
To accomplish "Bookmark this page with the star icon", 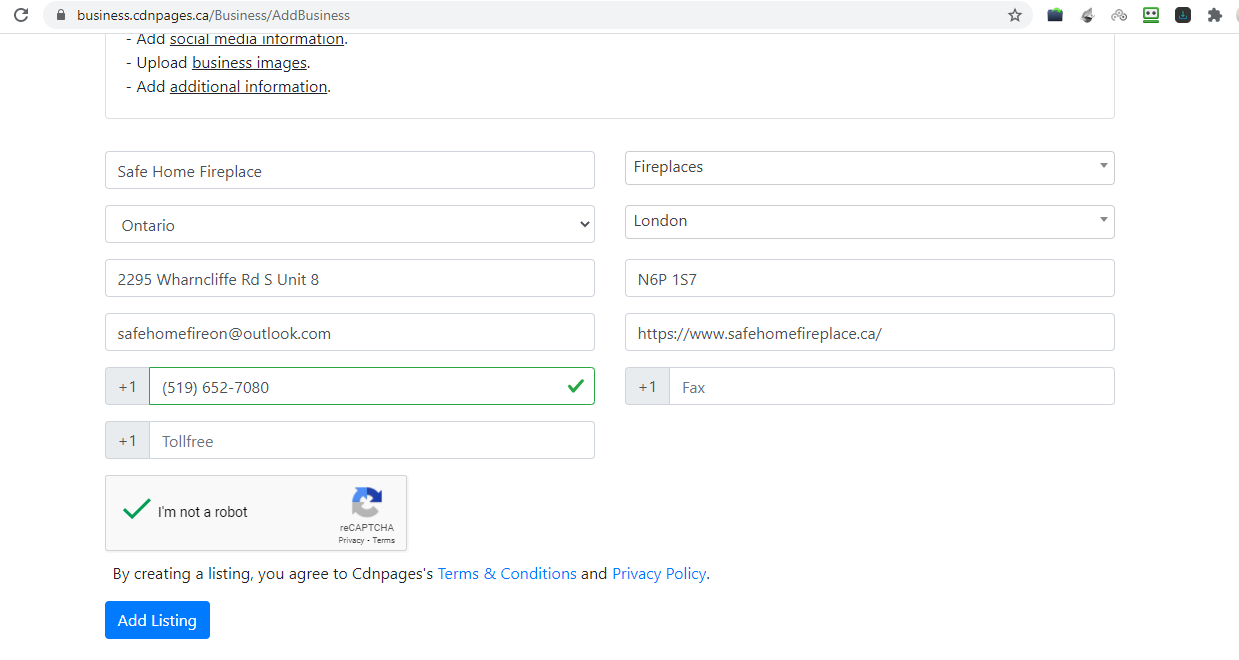I will (x=1015, y=15).
